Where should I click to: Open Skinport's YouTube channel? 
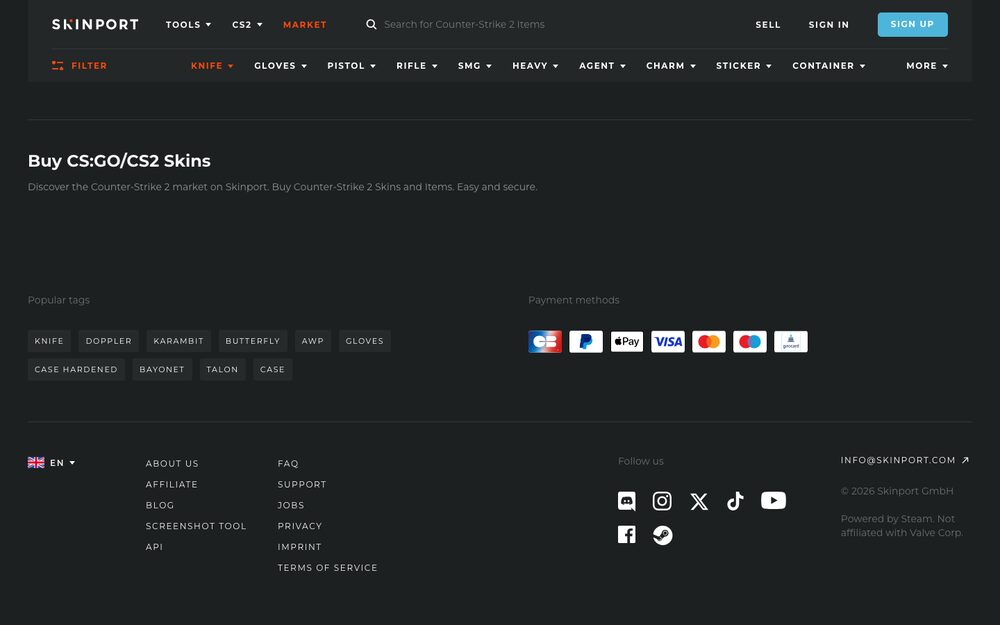(774, 501)
